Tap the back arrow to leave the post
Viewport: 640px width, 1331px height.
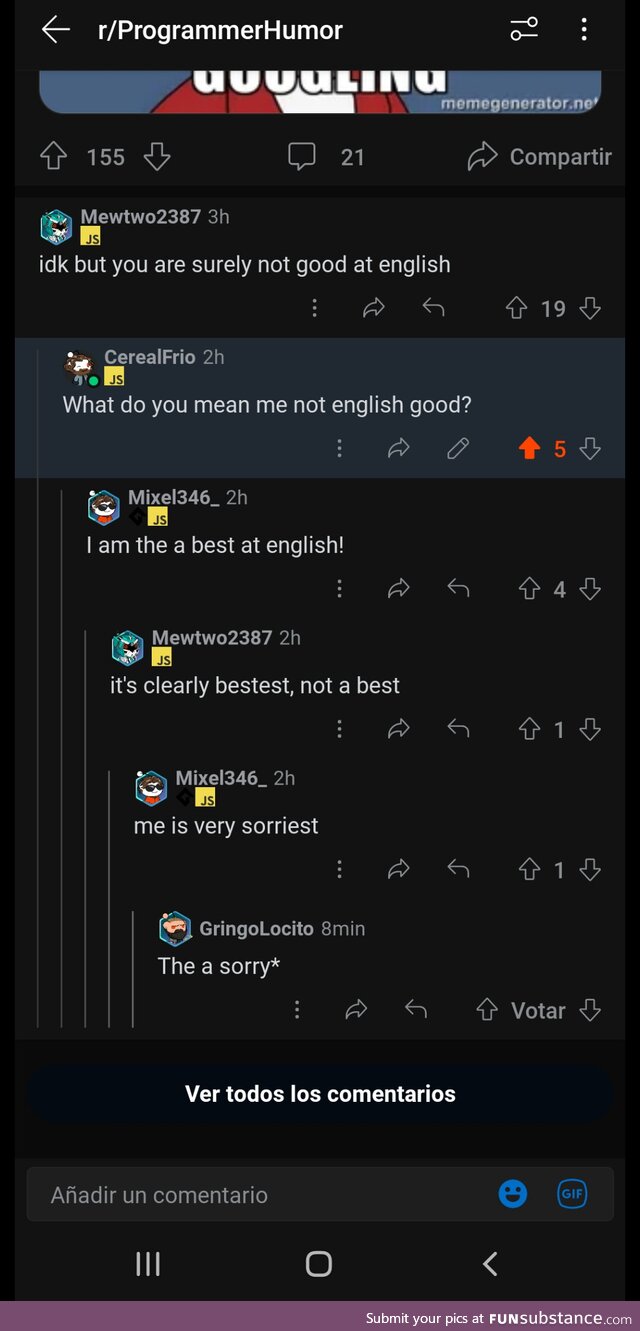click(56, 29)
